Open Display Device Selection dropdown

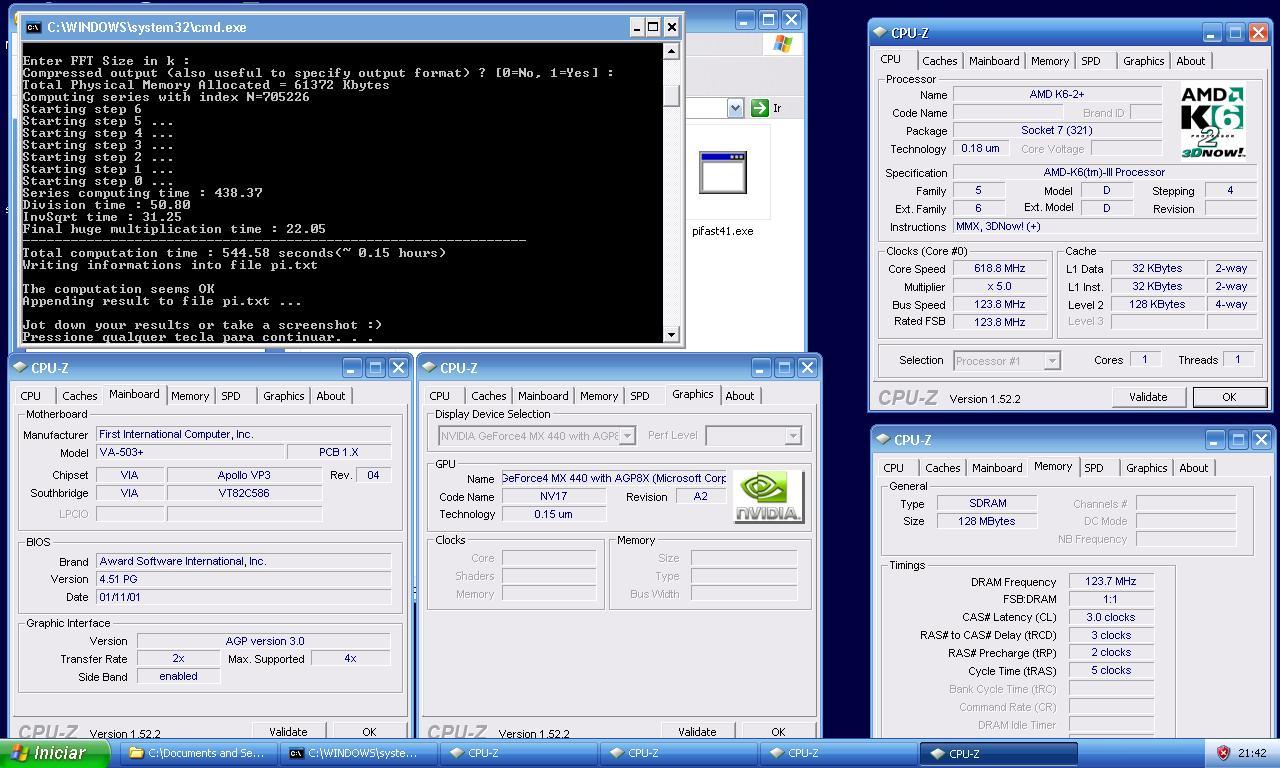(627, 436)
